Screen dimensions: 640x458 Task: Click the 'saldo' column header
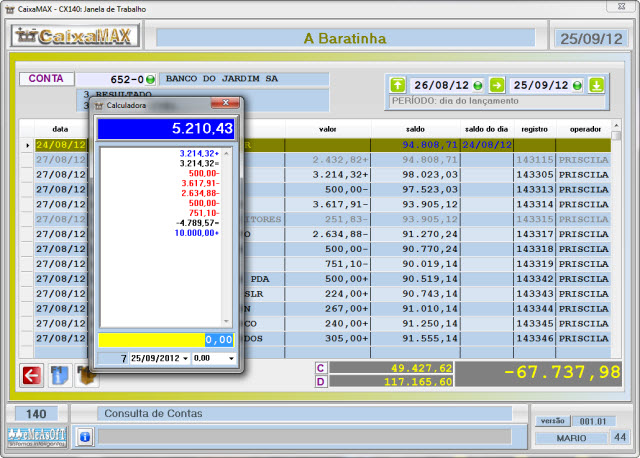(415, 129)
